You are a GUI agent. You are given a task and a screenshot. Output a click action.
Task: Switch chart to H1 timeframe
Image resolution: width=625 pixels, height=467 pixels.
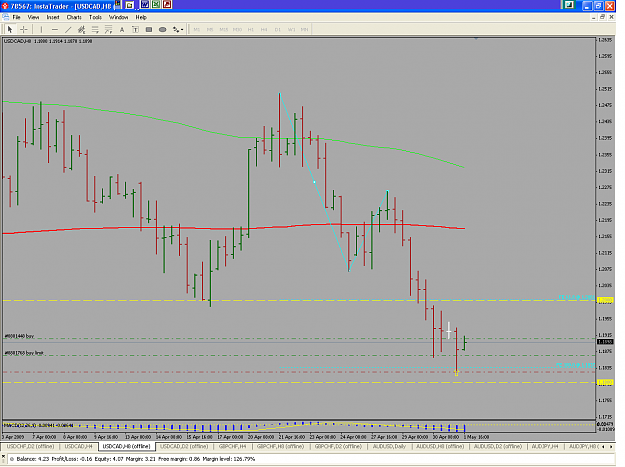(251, 29)
